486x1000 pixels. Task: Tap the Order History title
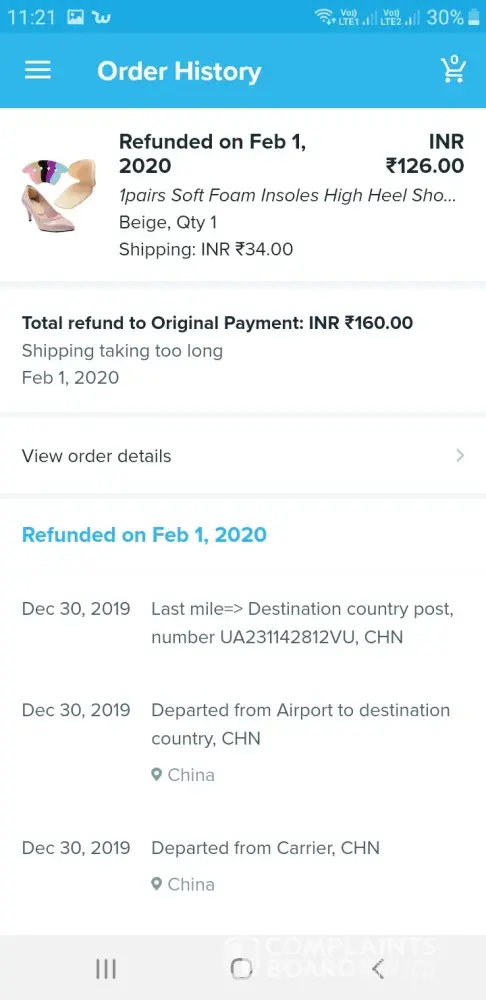click(x=179, y=71)
